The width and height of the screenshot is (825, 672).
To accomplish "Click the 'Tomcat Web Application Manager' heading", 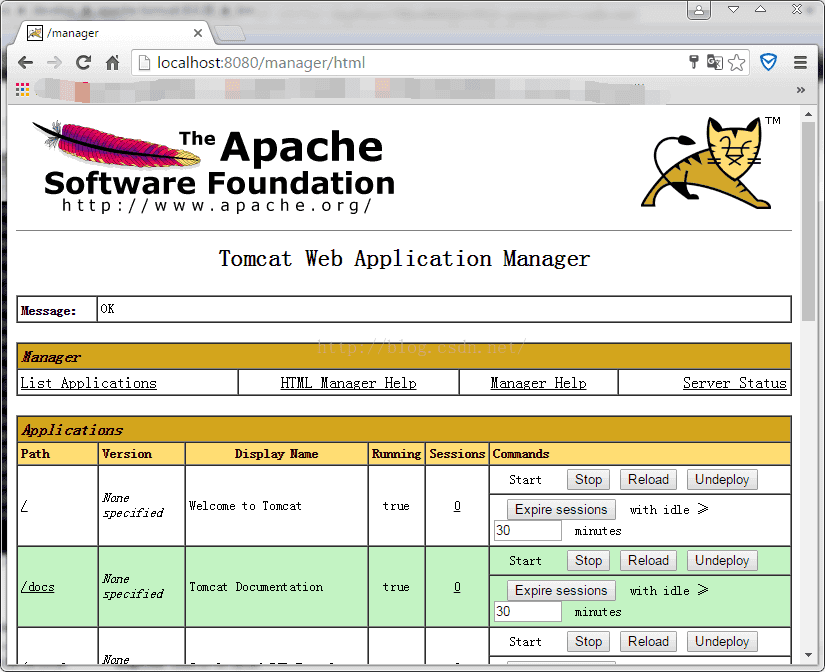I will tap(404, 259).
